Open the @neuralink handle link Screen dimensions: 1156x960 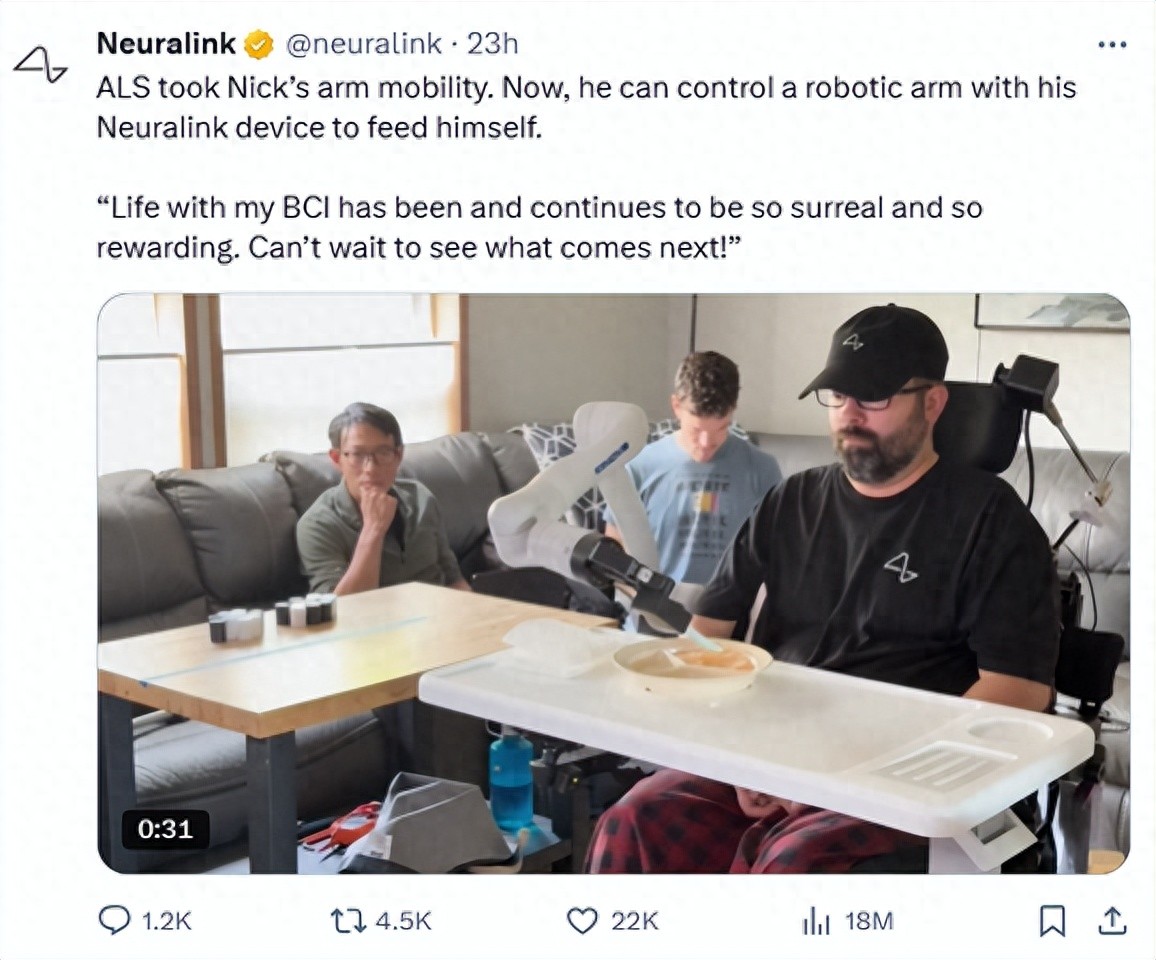(363, 43)
